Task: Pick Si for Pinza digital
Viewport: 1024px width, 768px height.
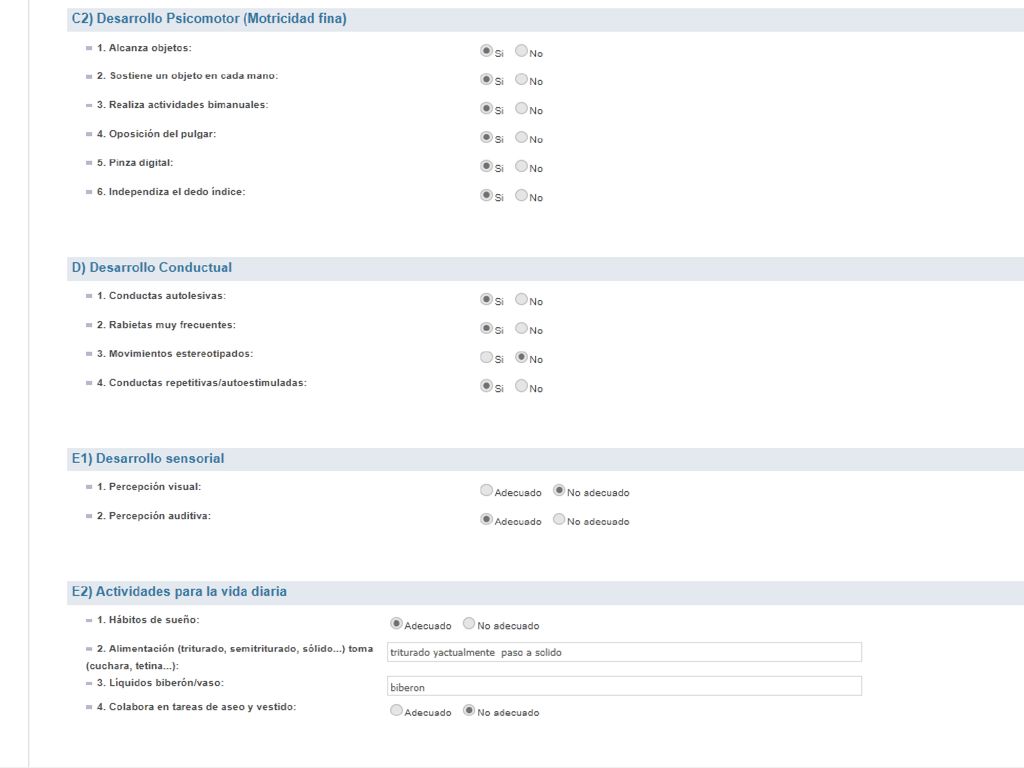Action: (x=486, y=166)
